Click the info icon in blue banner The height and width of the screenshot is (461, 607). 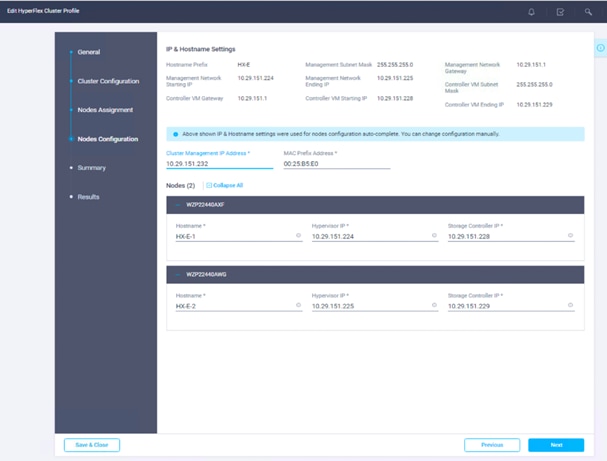click(175, 134)
